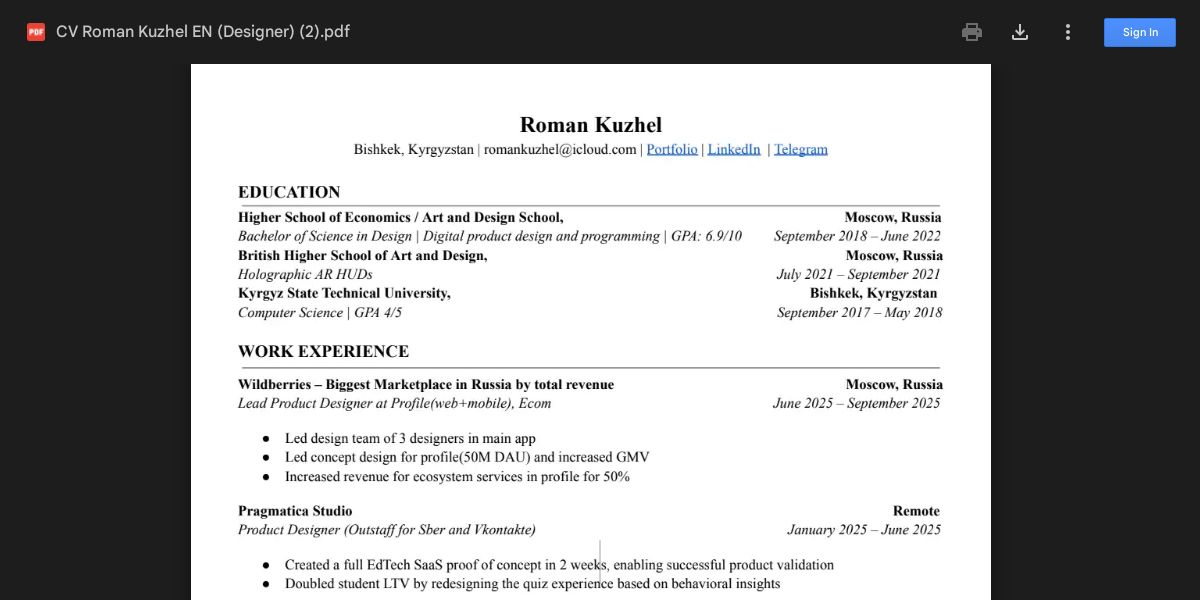Click the WORK EXPERIENCE section heading
Image resolution: width=1200 pixels, height=600 pixels.
(x=323, y=351)
